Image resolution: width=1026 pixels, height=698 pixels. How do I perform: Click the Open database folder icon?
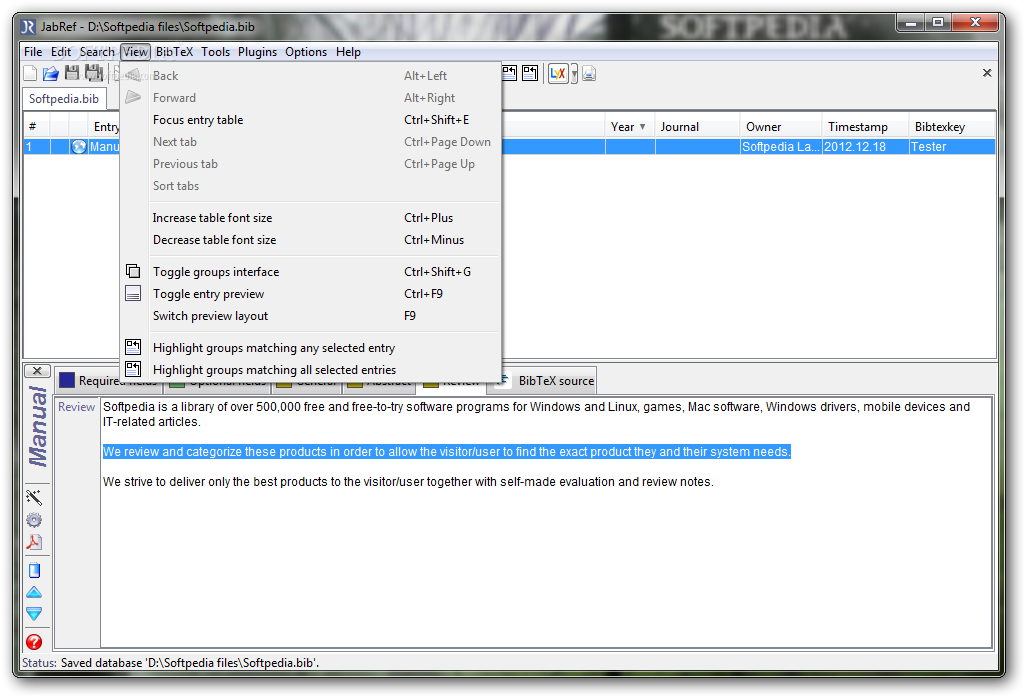coord(51,73)
